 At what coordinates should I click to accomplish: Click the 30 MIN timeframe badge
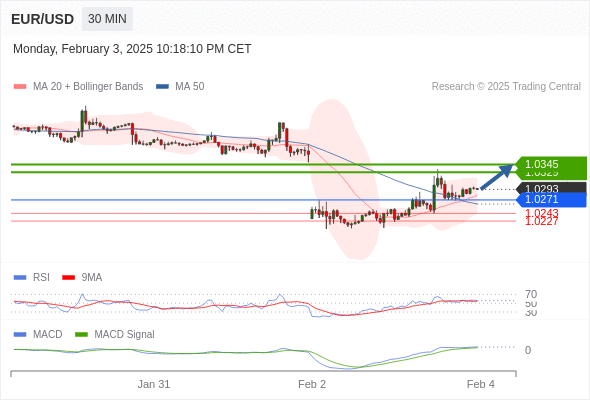click(107, 19)
